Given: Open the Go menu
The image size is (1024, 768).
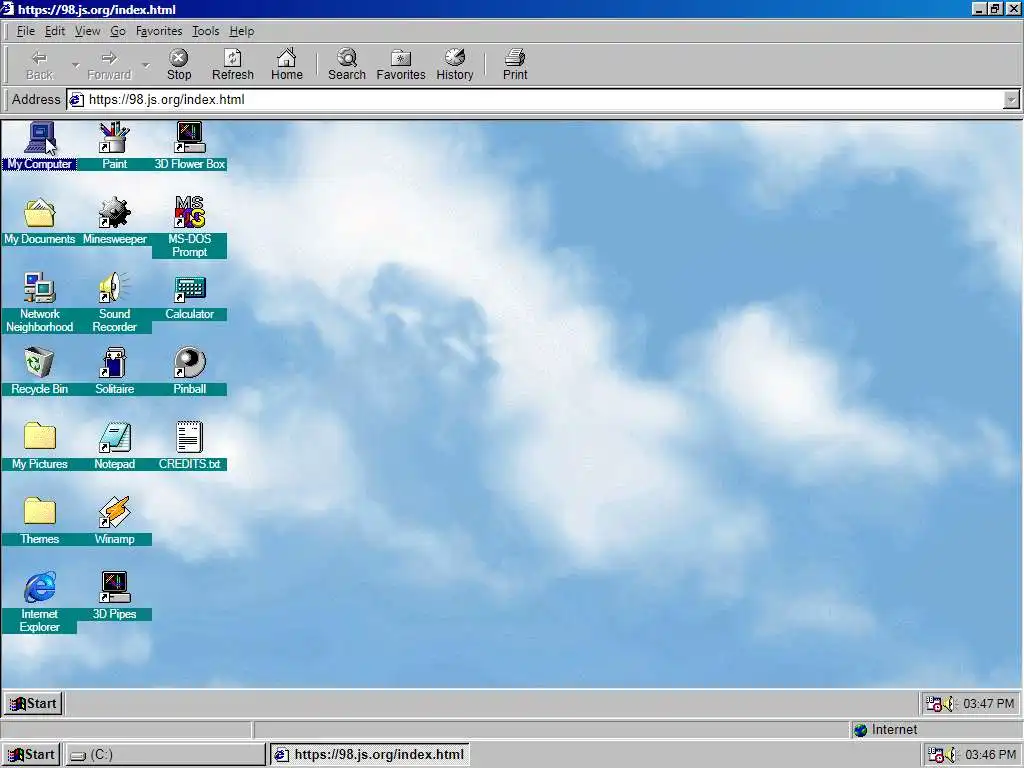Looking at the screenshot, I should tap(118, 31).
